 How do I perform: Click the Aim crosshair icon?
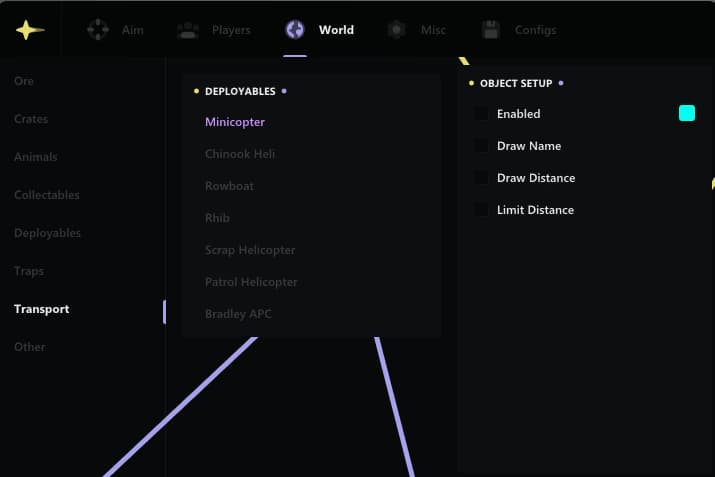(x=98, y=30)
